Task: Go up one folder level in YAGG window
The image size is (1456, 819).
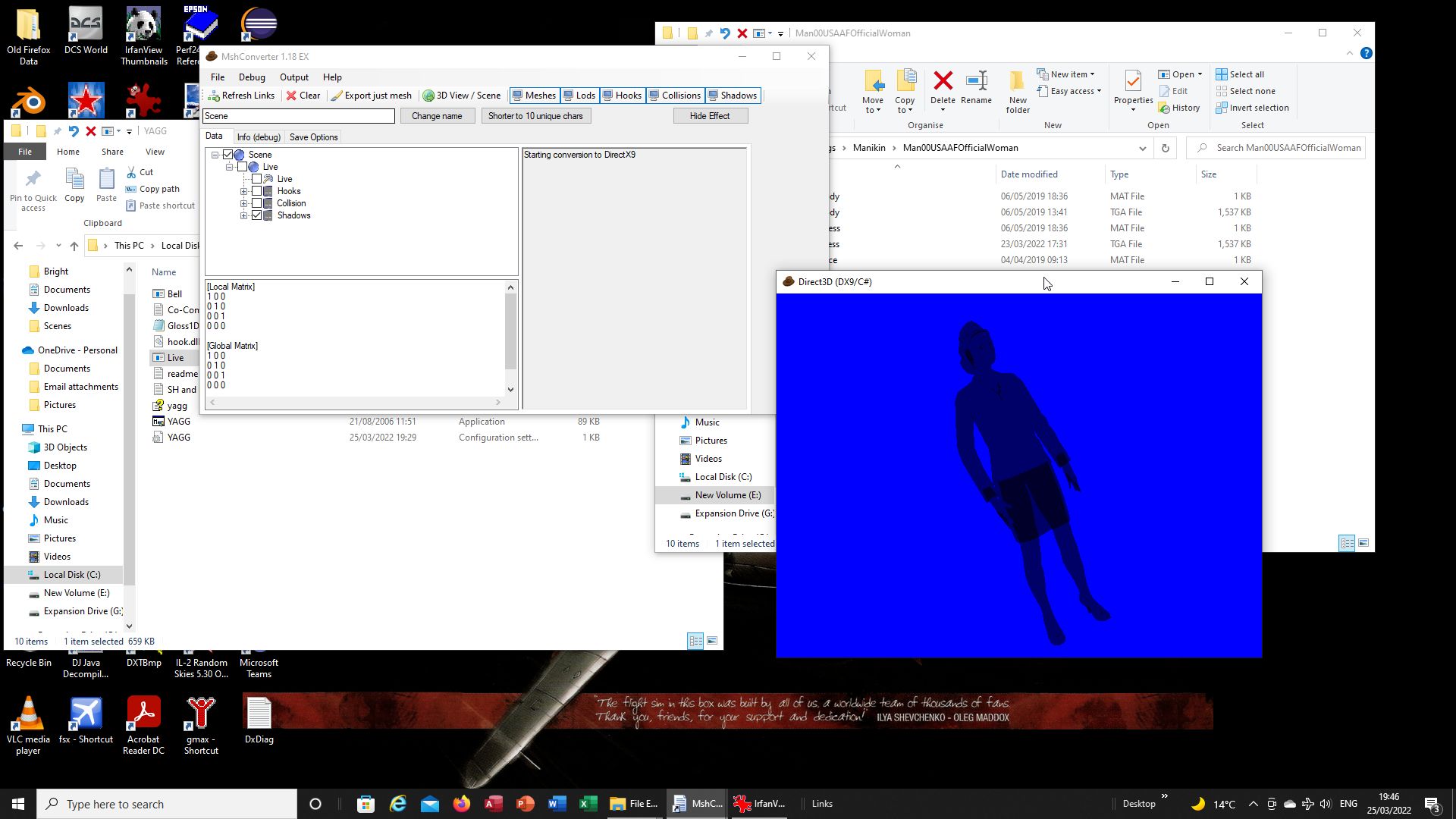Action: (x=74, y=246)
